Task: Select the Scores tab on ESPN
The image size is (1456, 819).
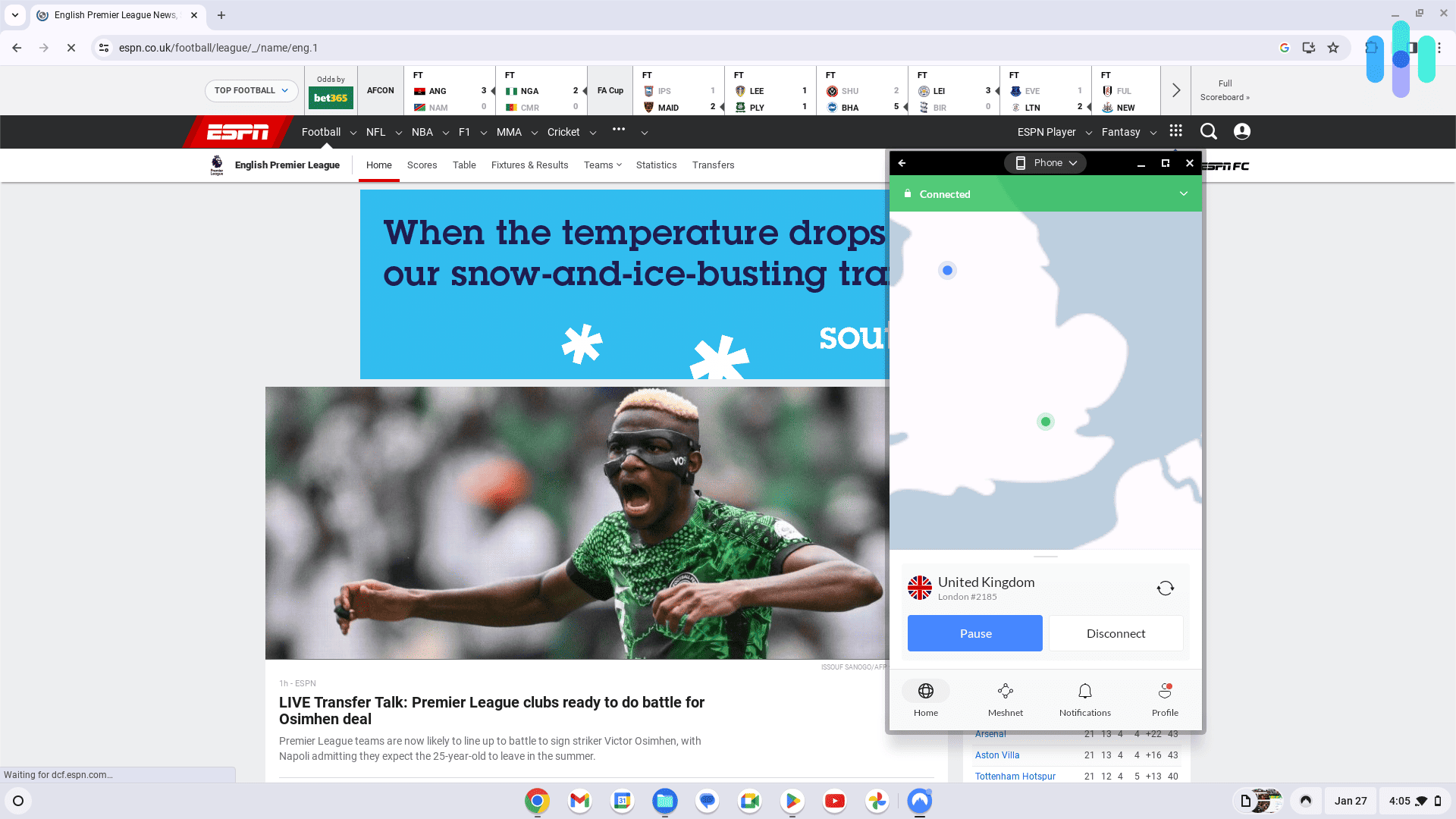Action: [x=421, y=165]
